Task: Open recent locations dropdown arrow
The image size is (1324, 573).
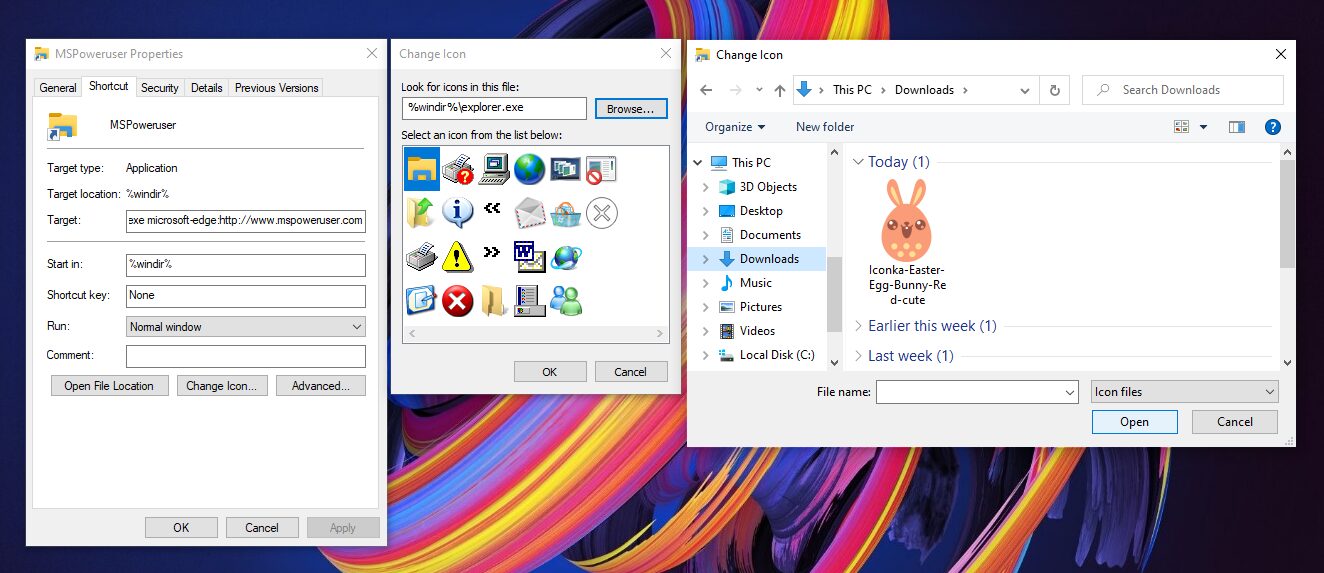Action: tap(759, 90)
